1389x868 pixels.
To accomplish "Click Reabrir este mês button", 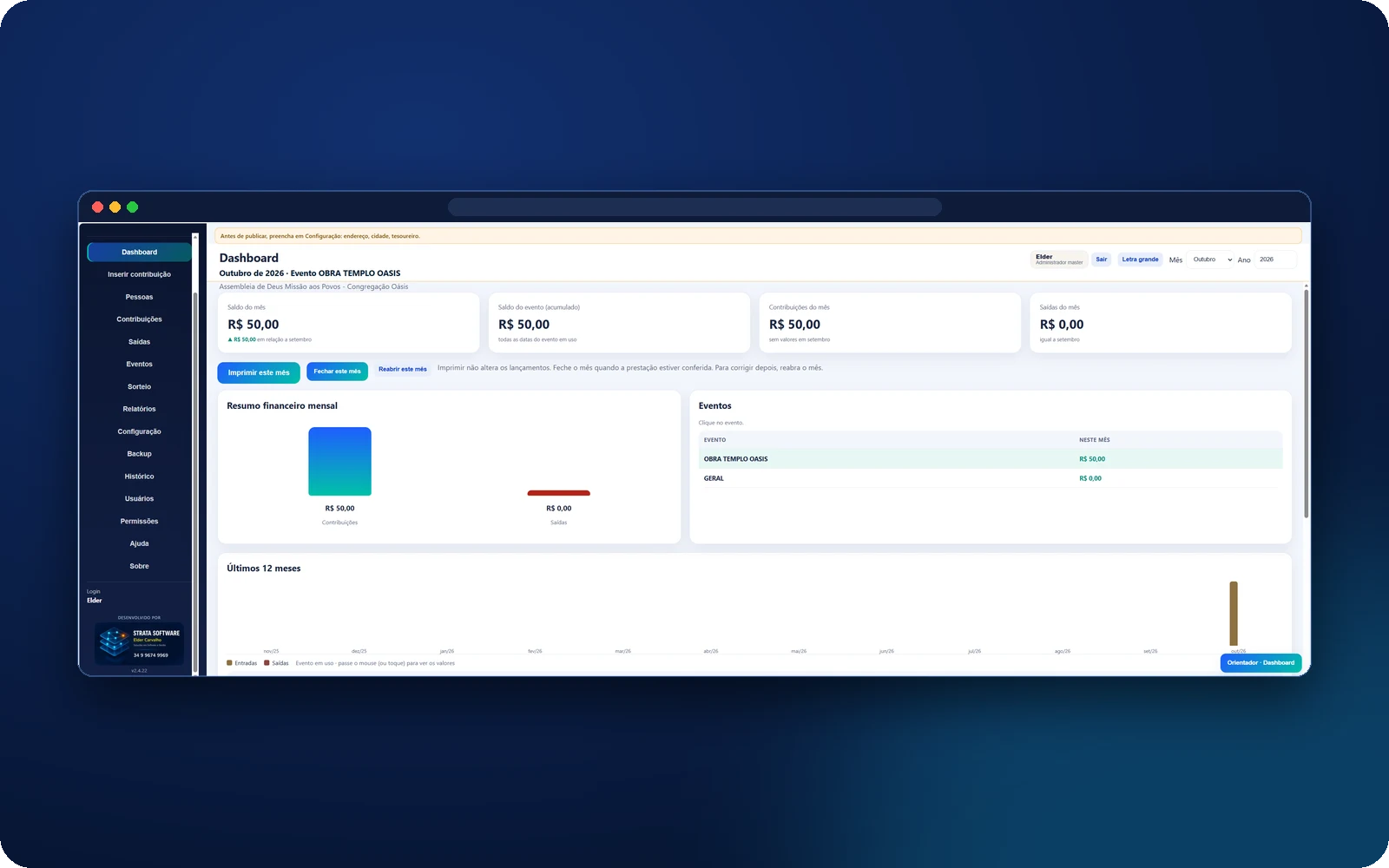I will point(403,370).
